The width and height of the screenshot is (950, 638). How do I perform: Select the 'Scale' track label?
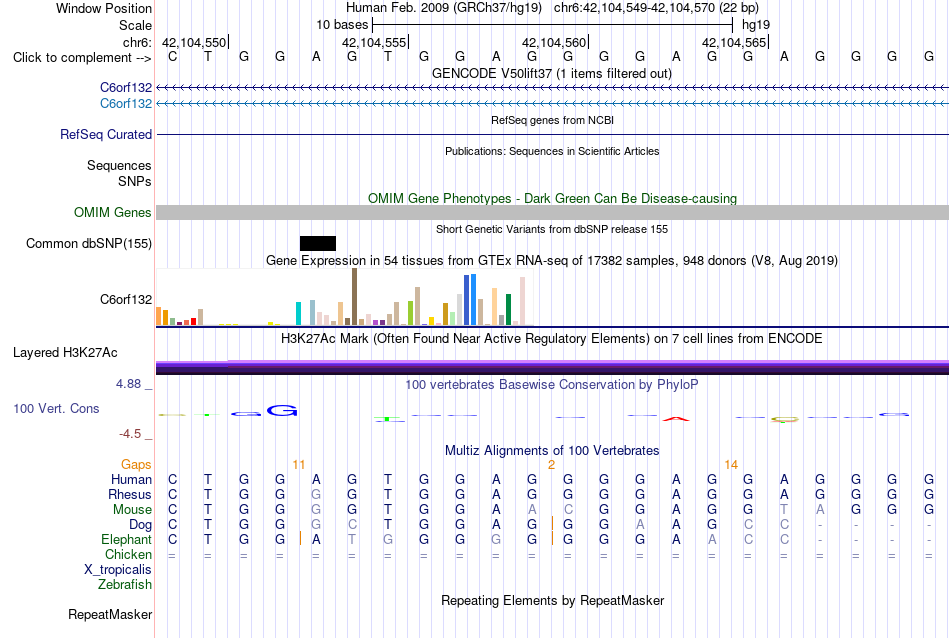[135, 25]
